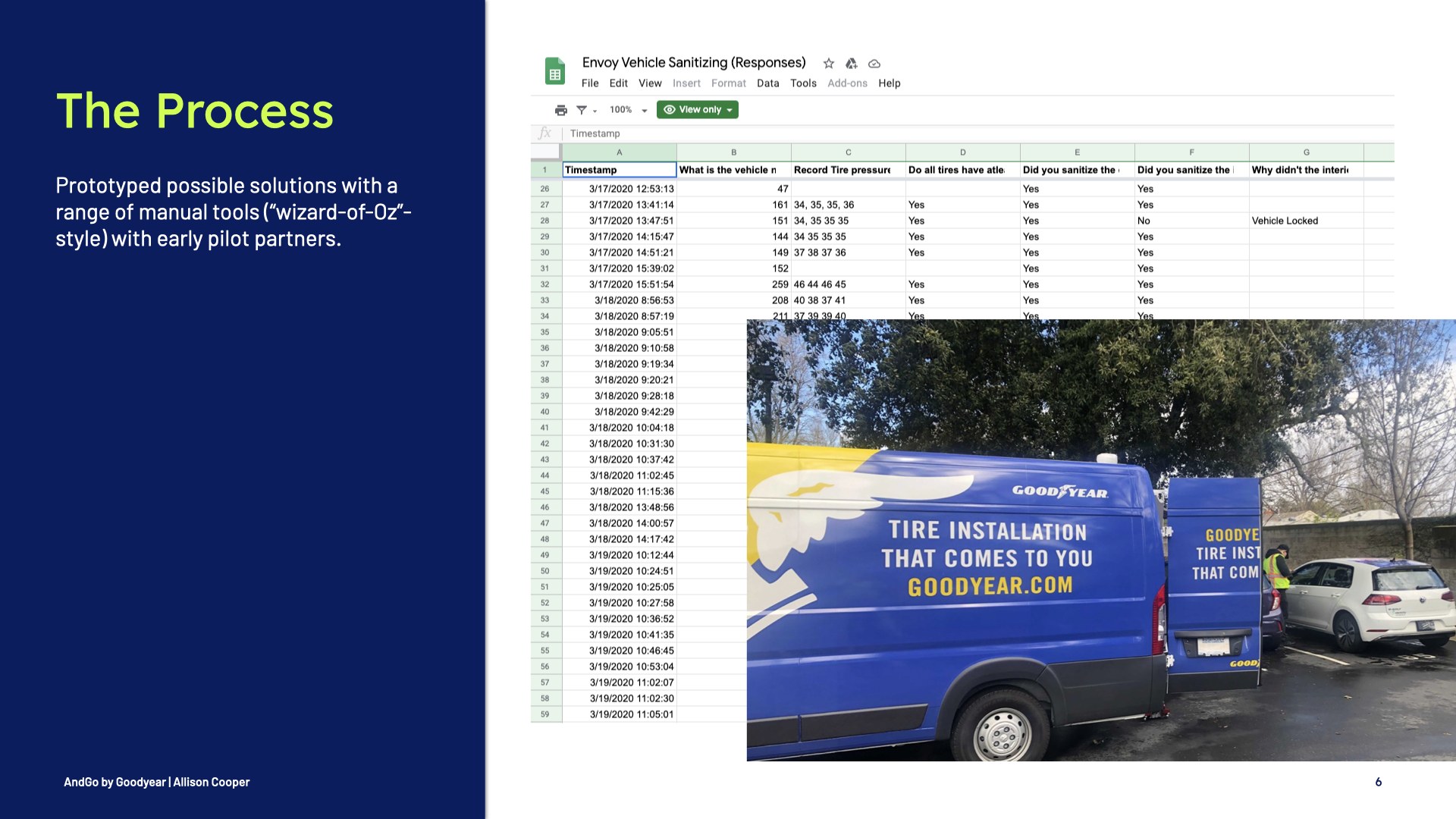
Task: Click the cell 3/19/2020 11:05:01
Action: [620, 714]
